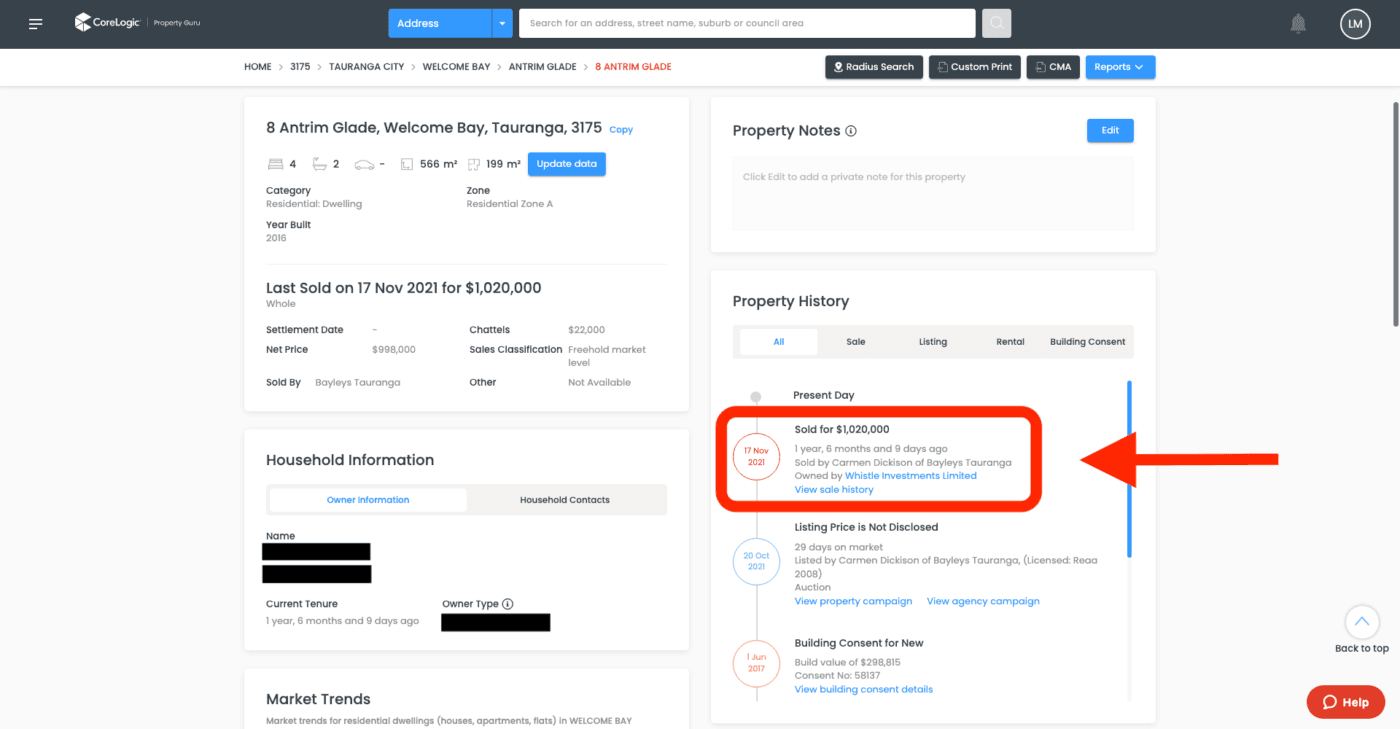Open the Radius Search tool
The height and width of the screenshot is (729, 1400).
point(872,67)
